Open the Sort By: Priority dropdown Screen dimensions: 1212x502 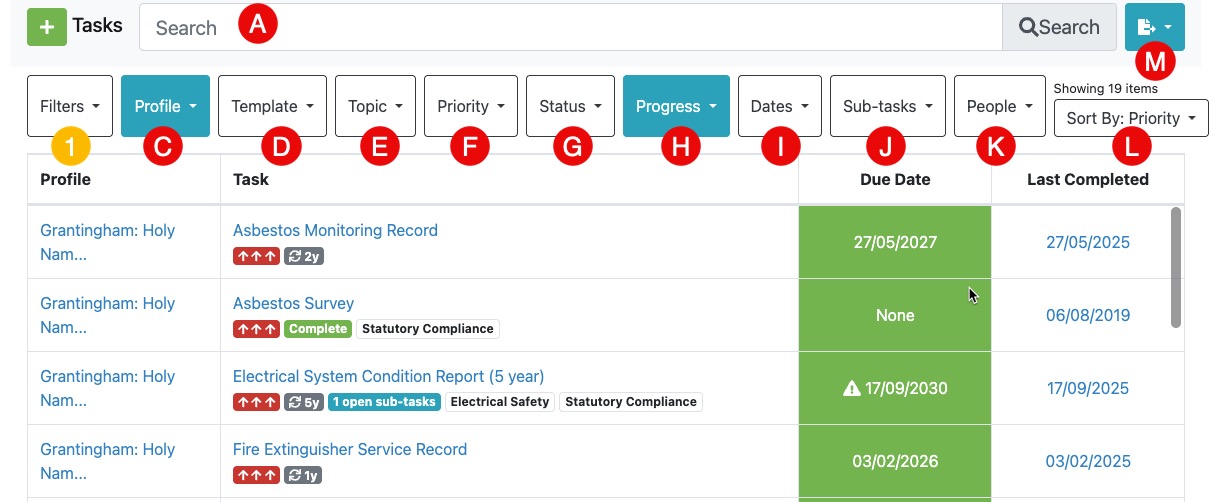1130,118
